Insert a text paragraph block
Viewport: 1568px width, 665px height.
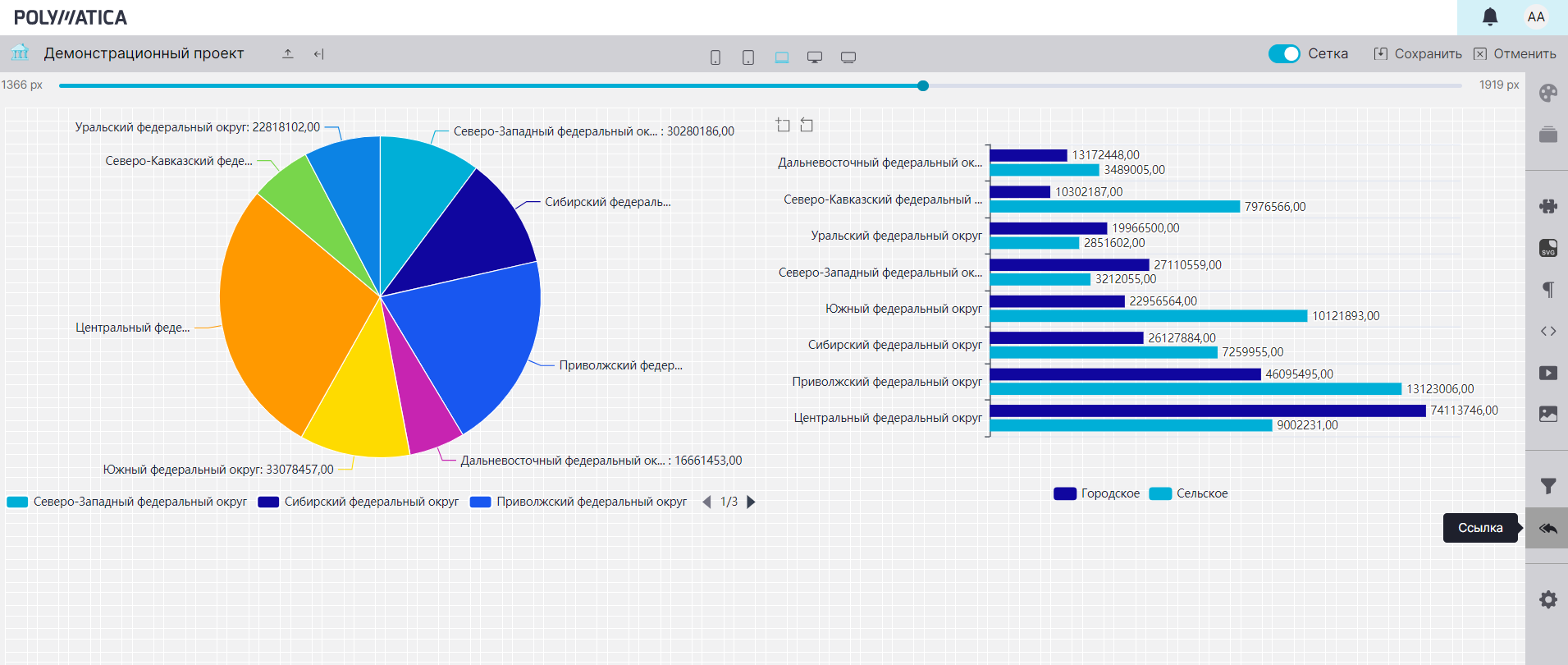point(1547,289)
